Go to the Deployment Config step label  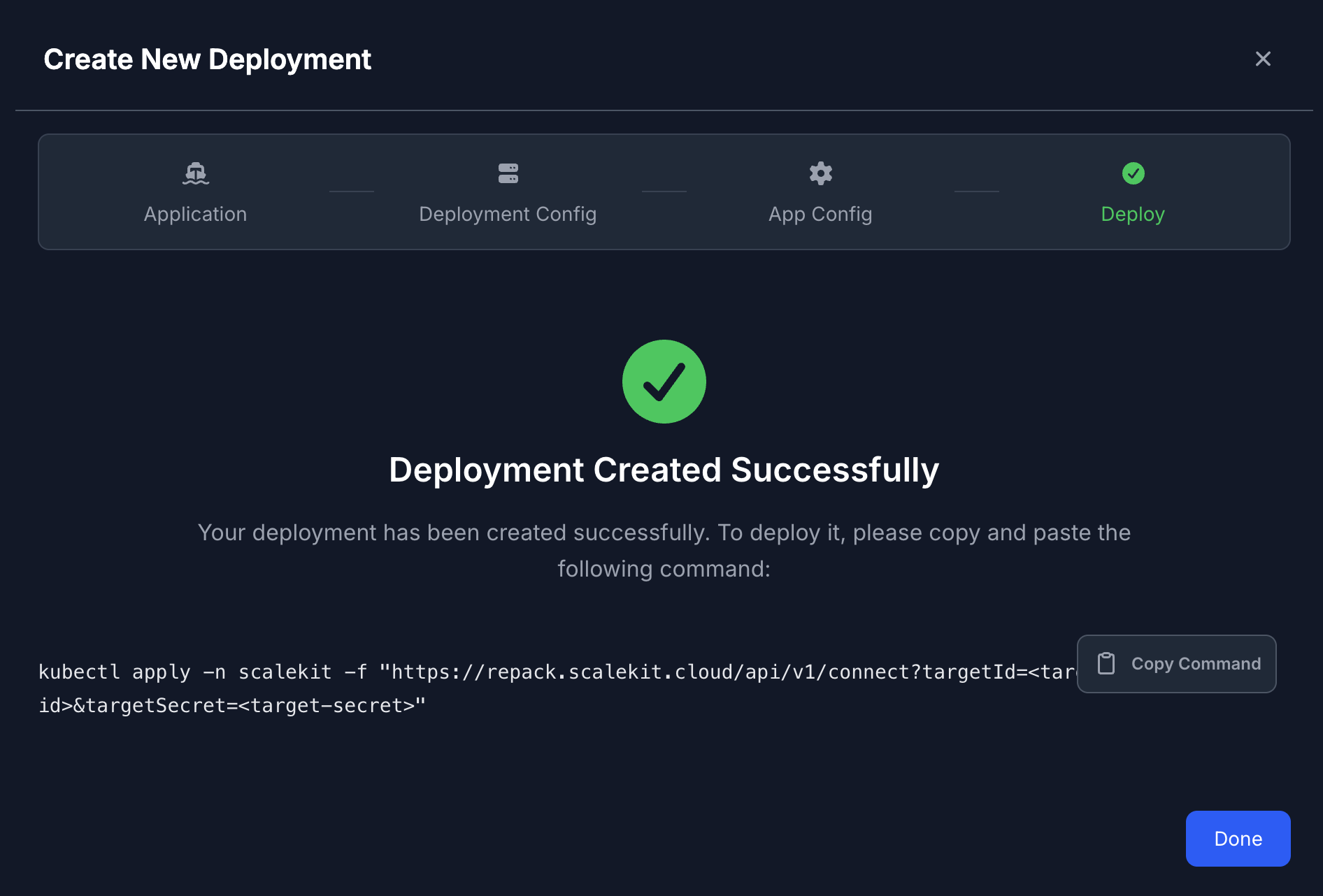[508, 214]
